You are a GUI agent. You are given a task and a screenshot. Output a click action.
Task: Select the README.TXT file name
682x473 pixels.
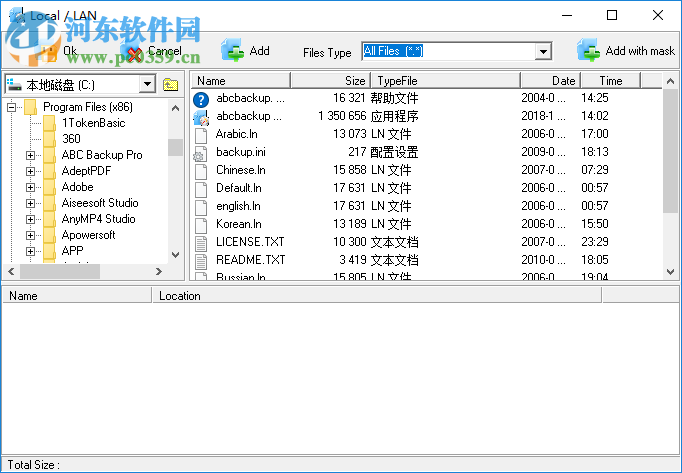click(x=251, y=260)
